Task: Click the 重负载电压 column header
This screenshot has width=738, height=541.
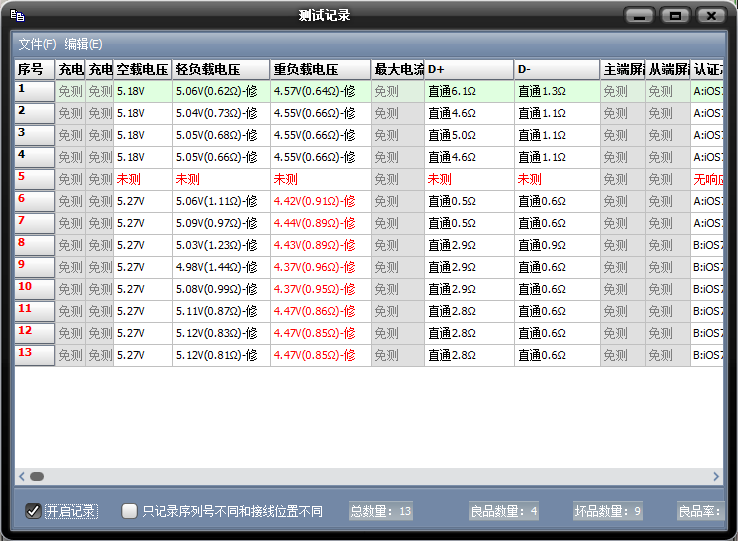Action: (x=320, y=69)
